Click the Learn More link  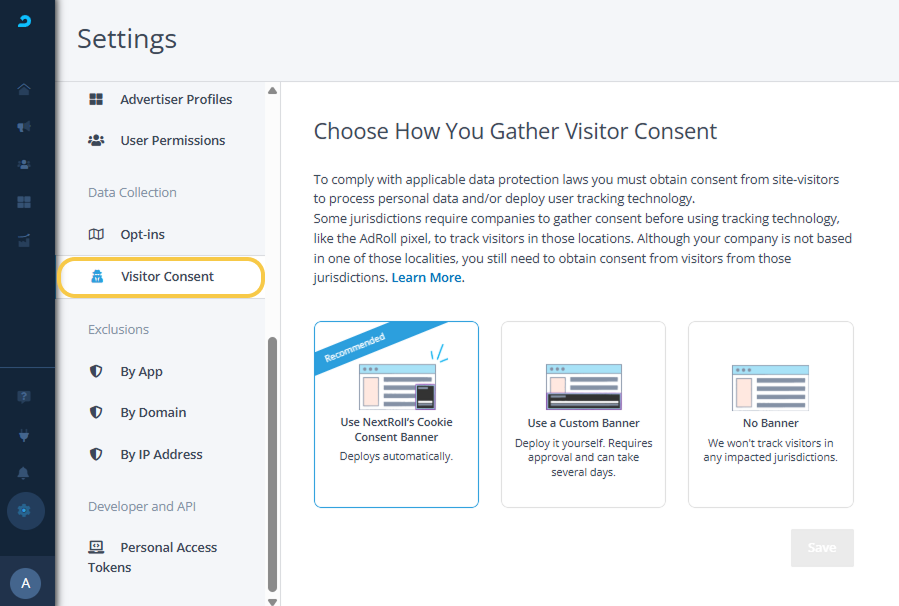(x=427, y=277)
